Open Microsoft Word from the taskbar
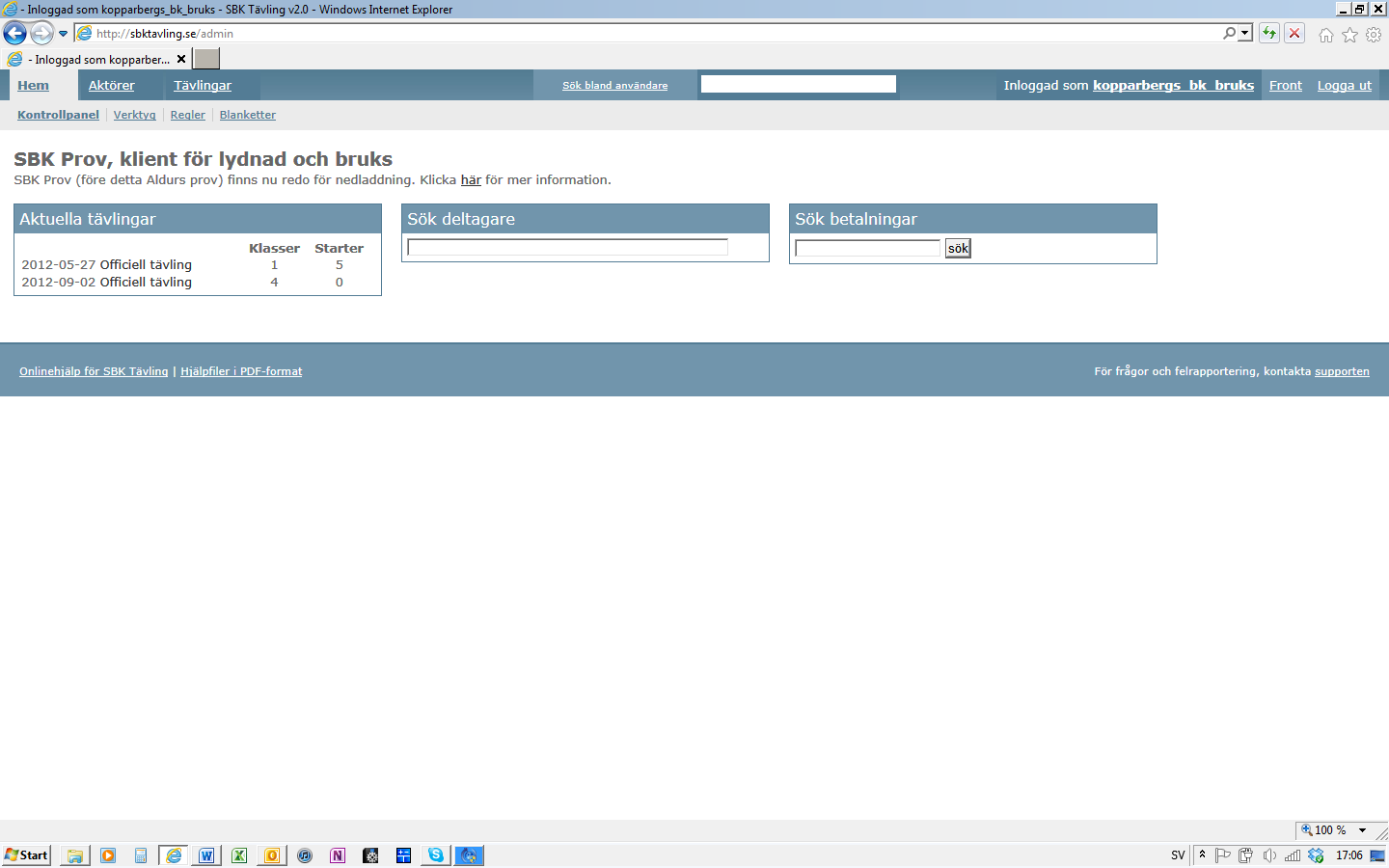 click(206, 855)
